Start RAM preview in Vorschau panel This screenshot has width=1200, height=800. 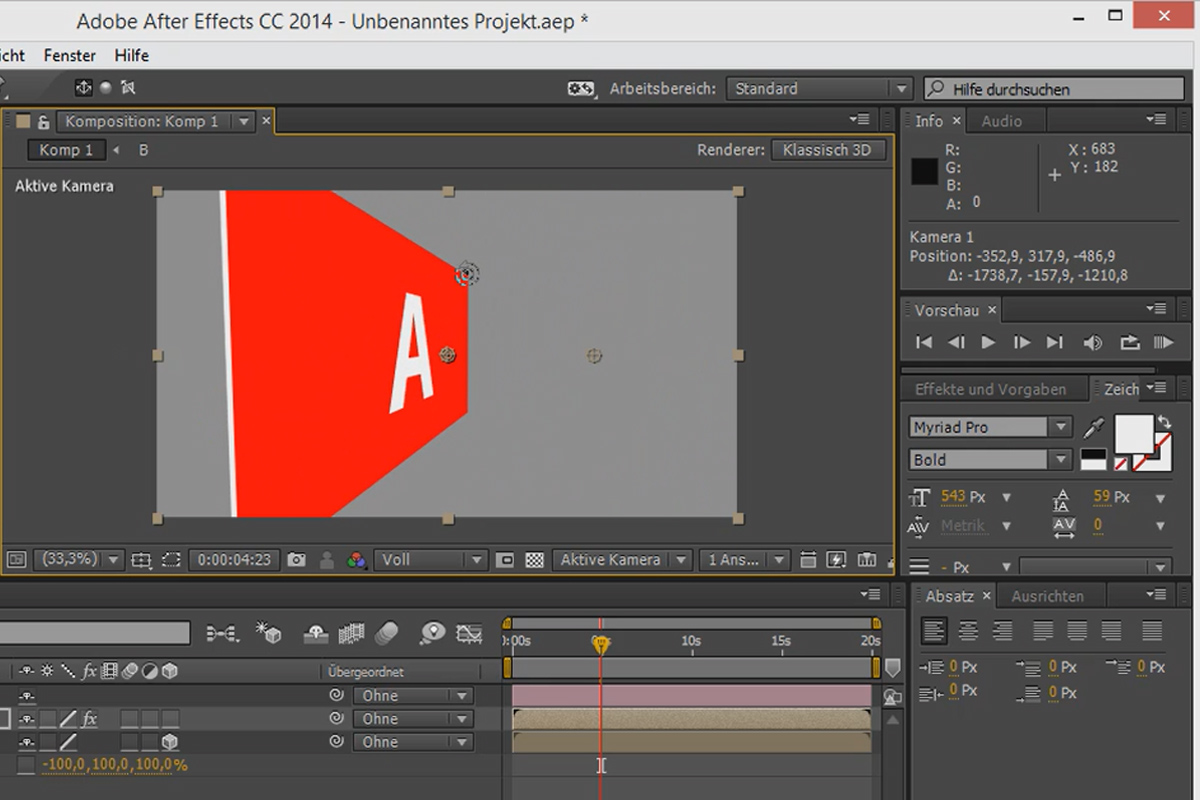pos(1163,342)
